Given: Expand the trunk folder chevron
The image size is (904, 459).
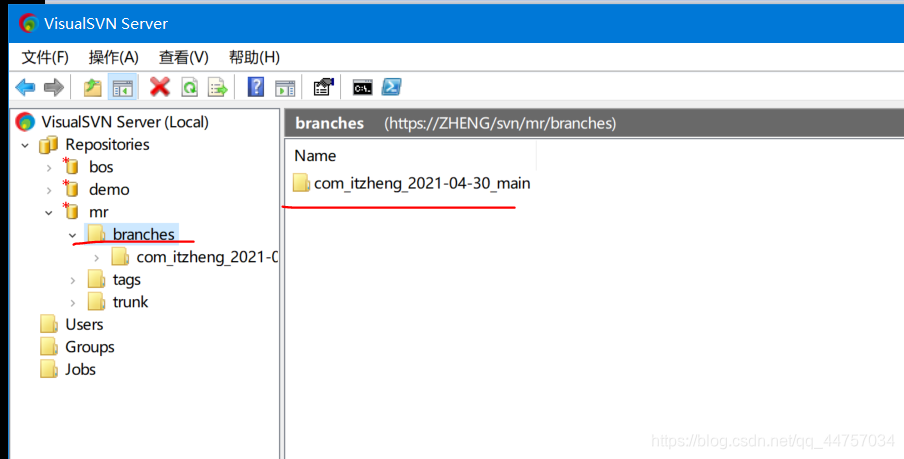Looking at the screenshot, I should click(x=73, y=303).
